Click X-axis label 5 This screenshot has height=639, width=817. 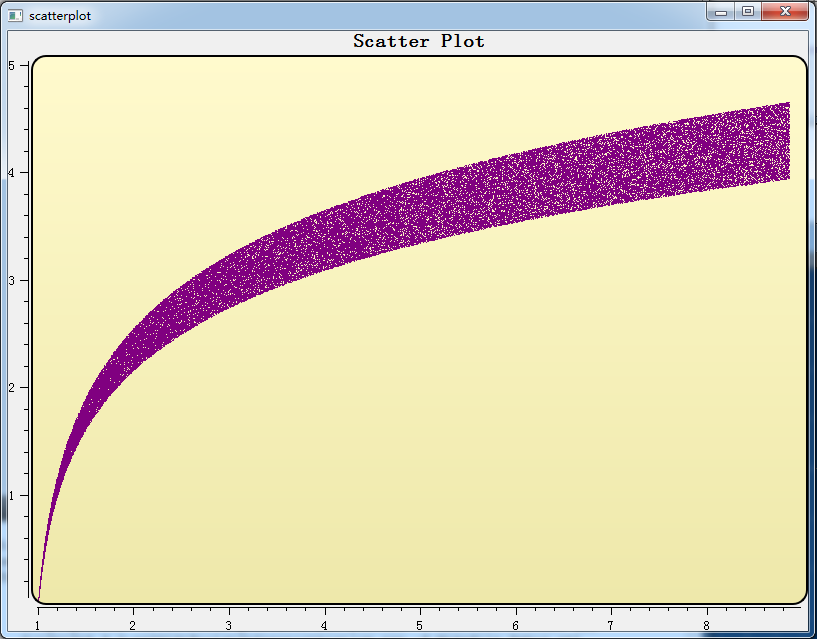coord(419,626)
